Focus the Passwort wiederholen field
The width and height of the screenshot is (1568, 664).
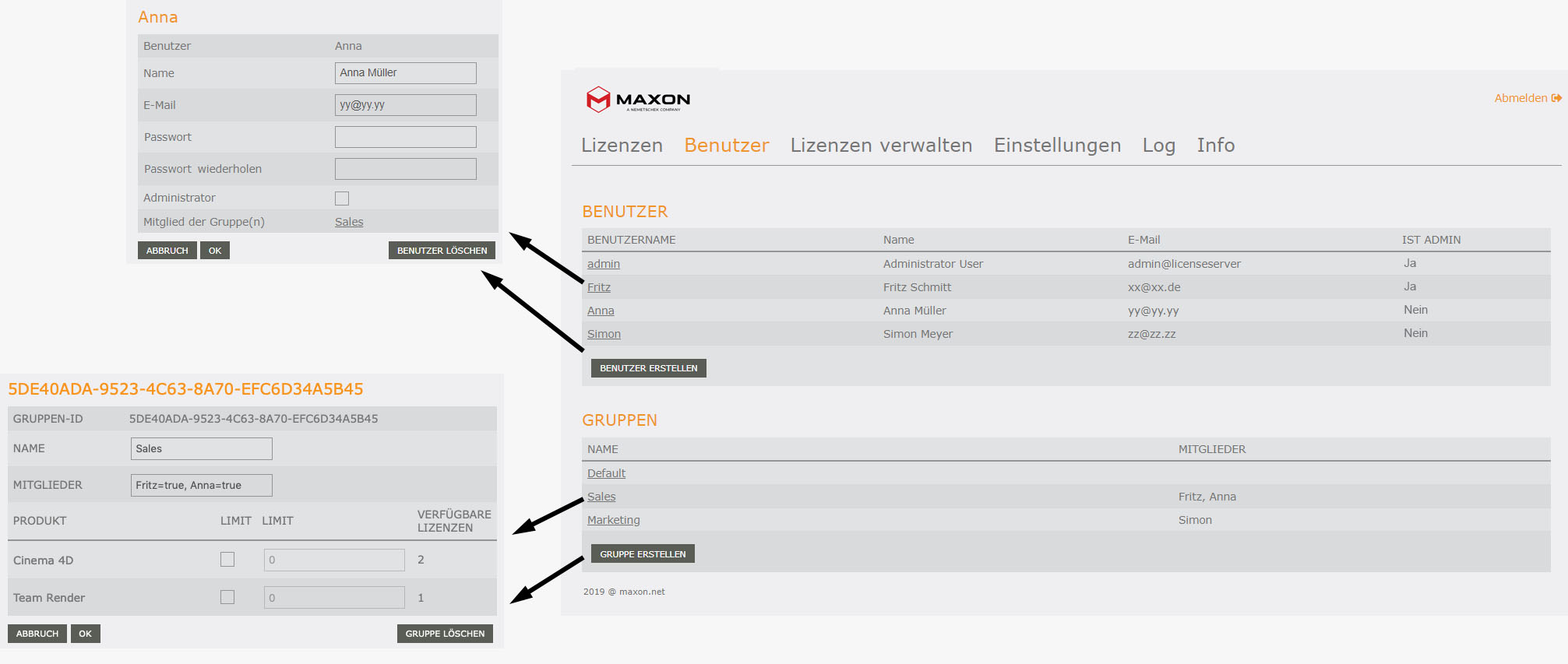[x=405, y=169]
